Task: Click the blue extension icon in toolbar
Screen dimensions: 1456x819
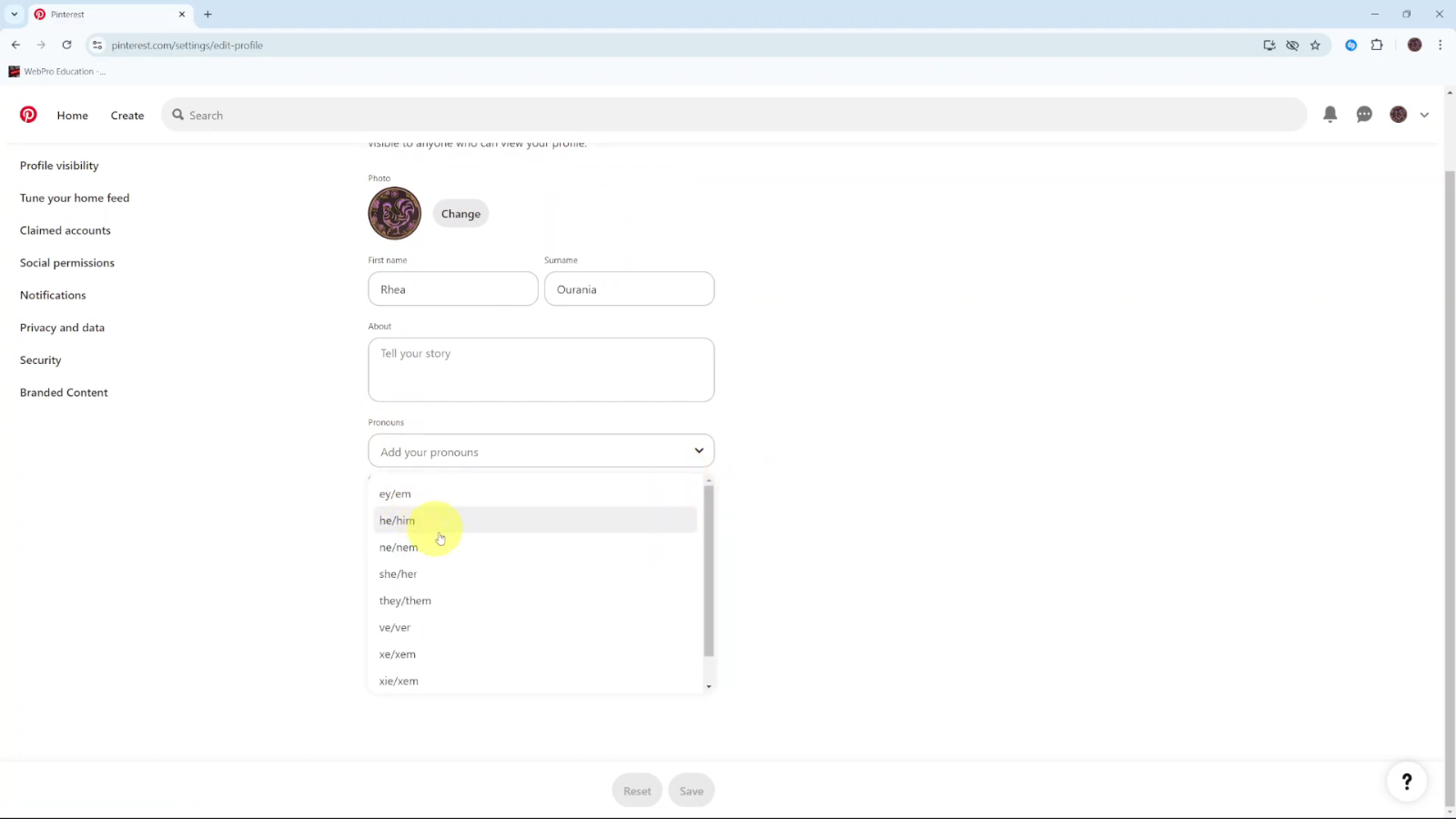Action: point(1351,45)
